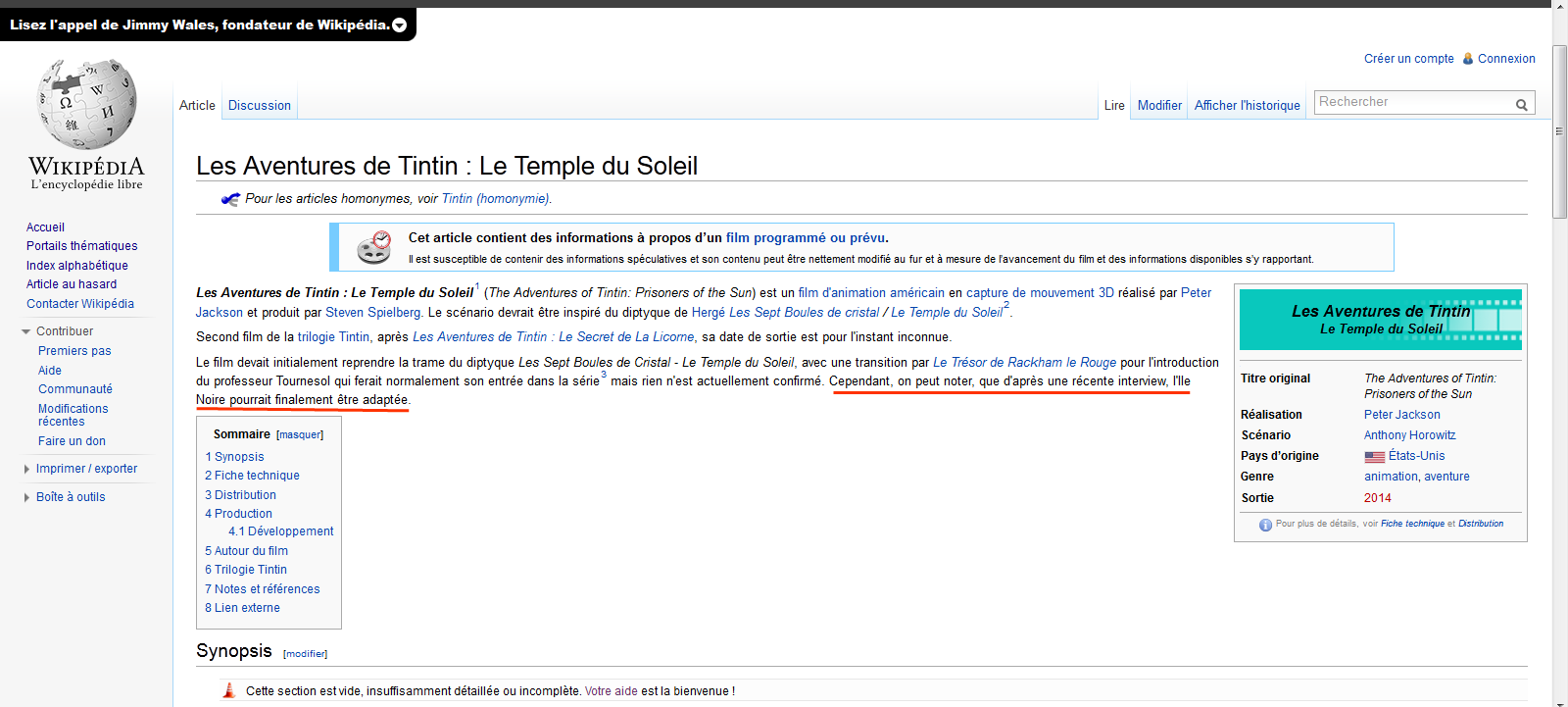Screen dimensions: 1568x707
Task: Follow the Peter Jackson infobox link
Action: click(1402, 415)
